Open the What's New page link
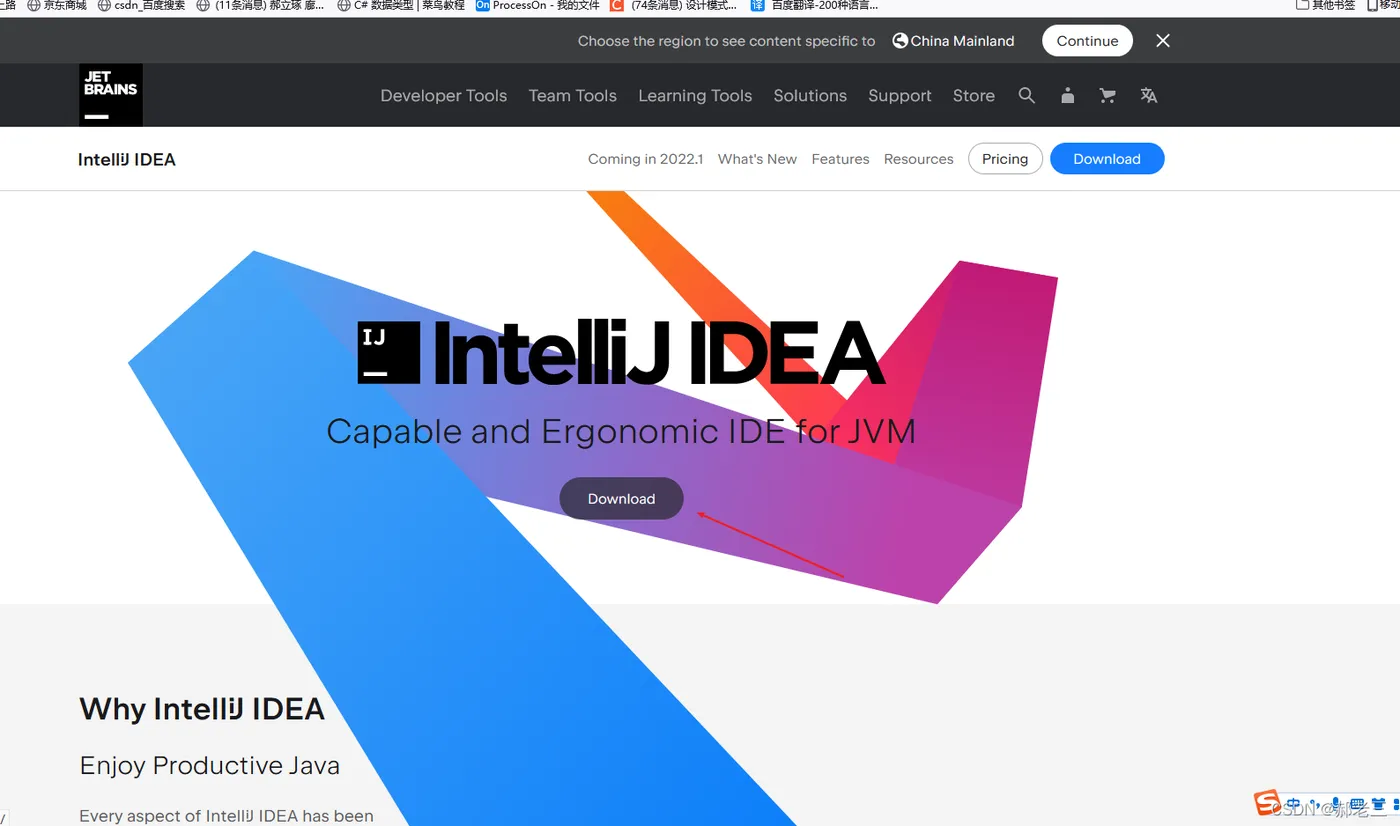Screen dimensions: 1400x826 pyautogui.click(x=757, y=159)
